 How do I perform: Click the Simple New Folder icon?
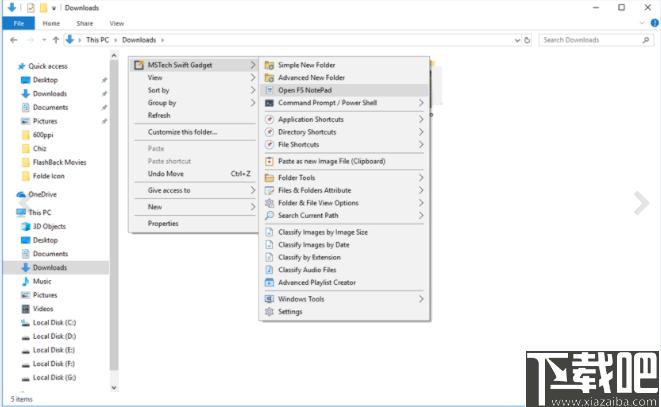269,65
